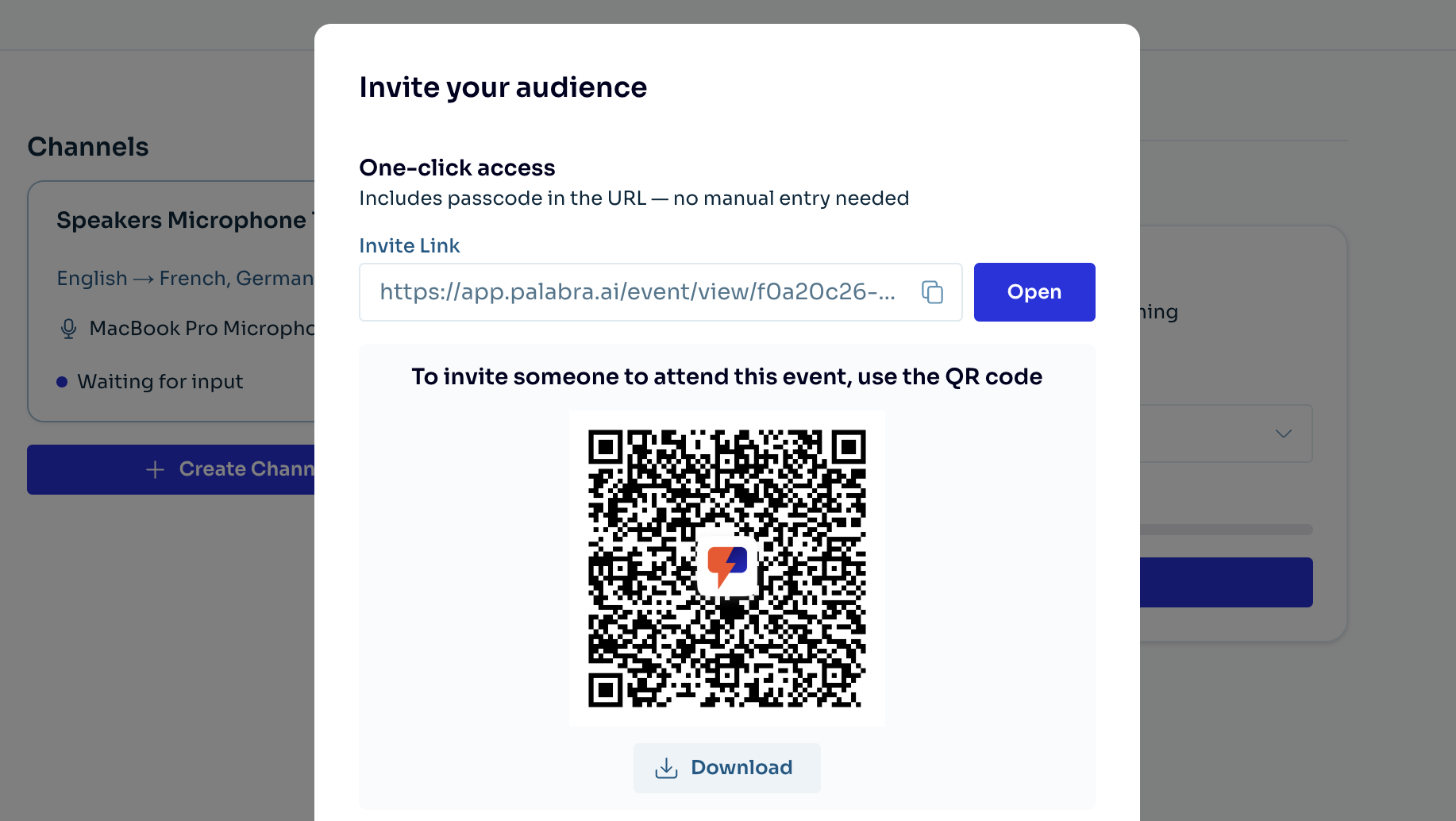The height and width of the screenshot is (821, 1456).
Task: Click the Open button beside the invite link
Action: click(x=1034, y=292)
